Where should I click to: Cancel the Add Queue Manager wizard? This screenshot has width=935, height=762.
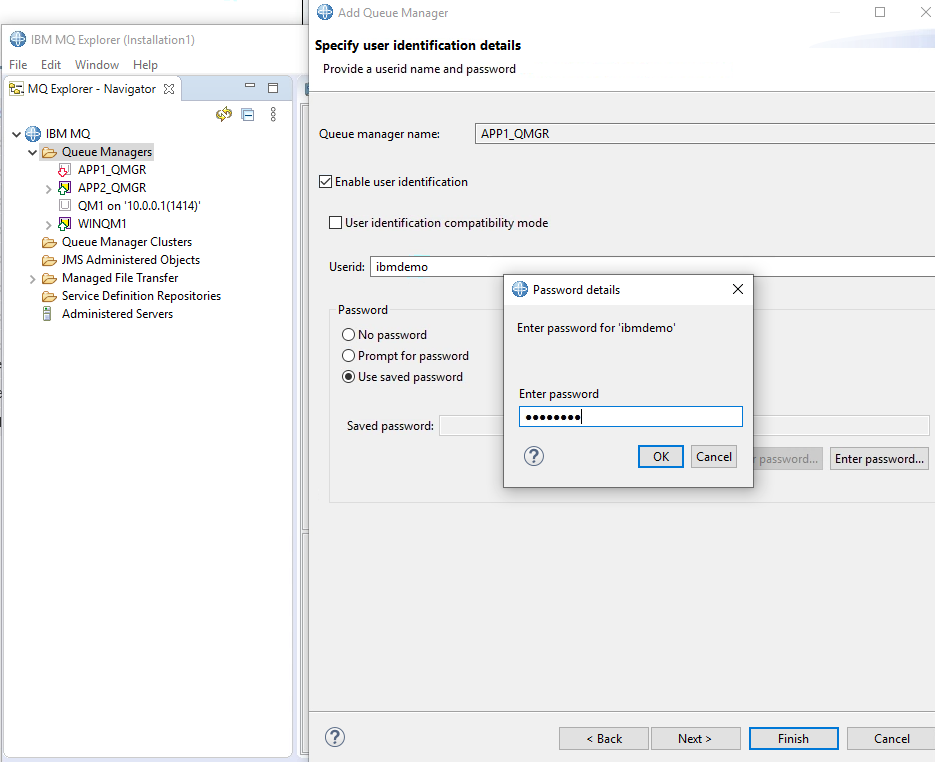coord(891,739)
